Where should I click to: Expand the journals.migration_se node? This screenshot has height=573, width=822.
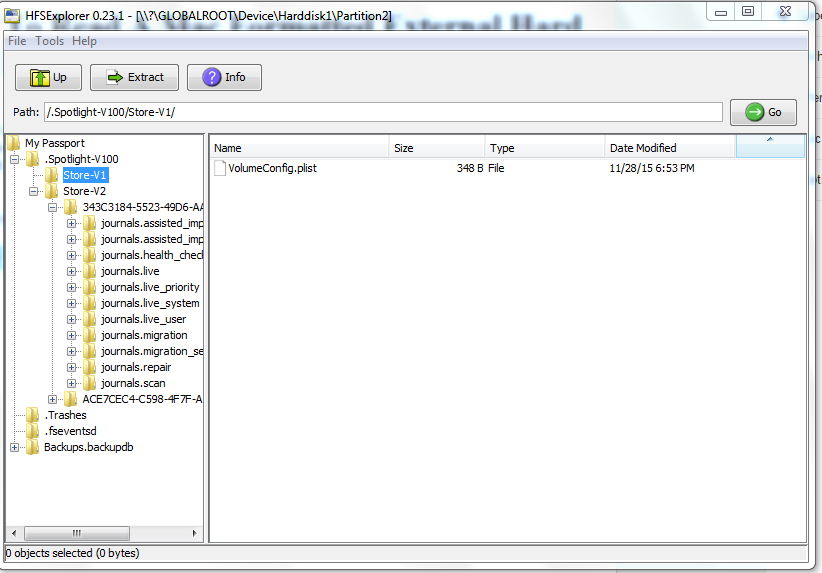(x=71, y=352)
